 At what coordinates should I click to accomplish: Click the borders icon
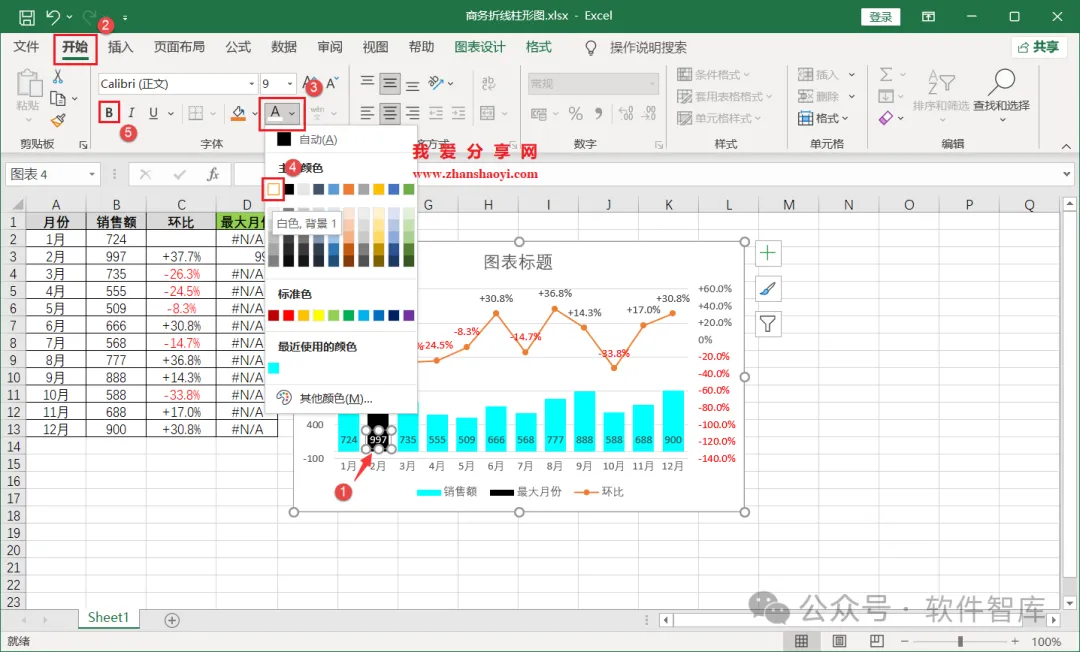point(196,113)
